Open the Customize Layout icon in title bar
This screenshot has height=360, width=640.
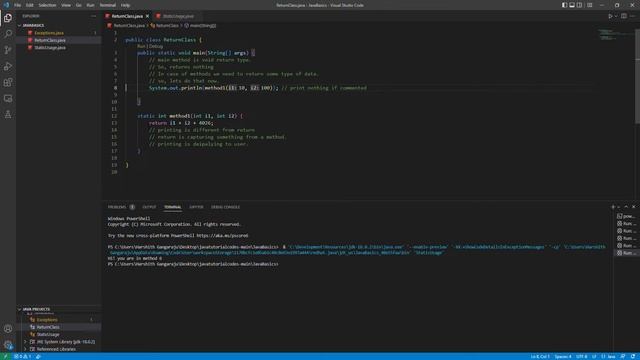pyautogui.click(x=590, y=5)
